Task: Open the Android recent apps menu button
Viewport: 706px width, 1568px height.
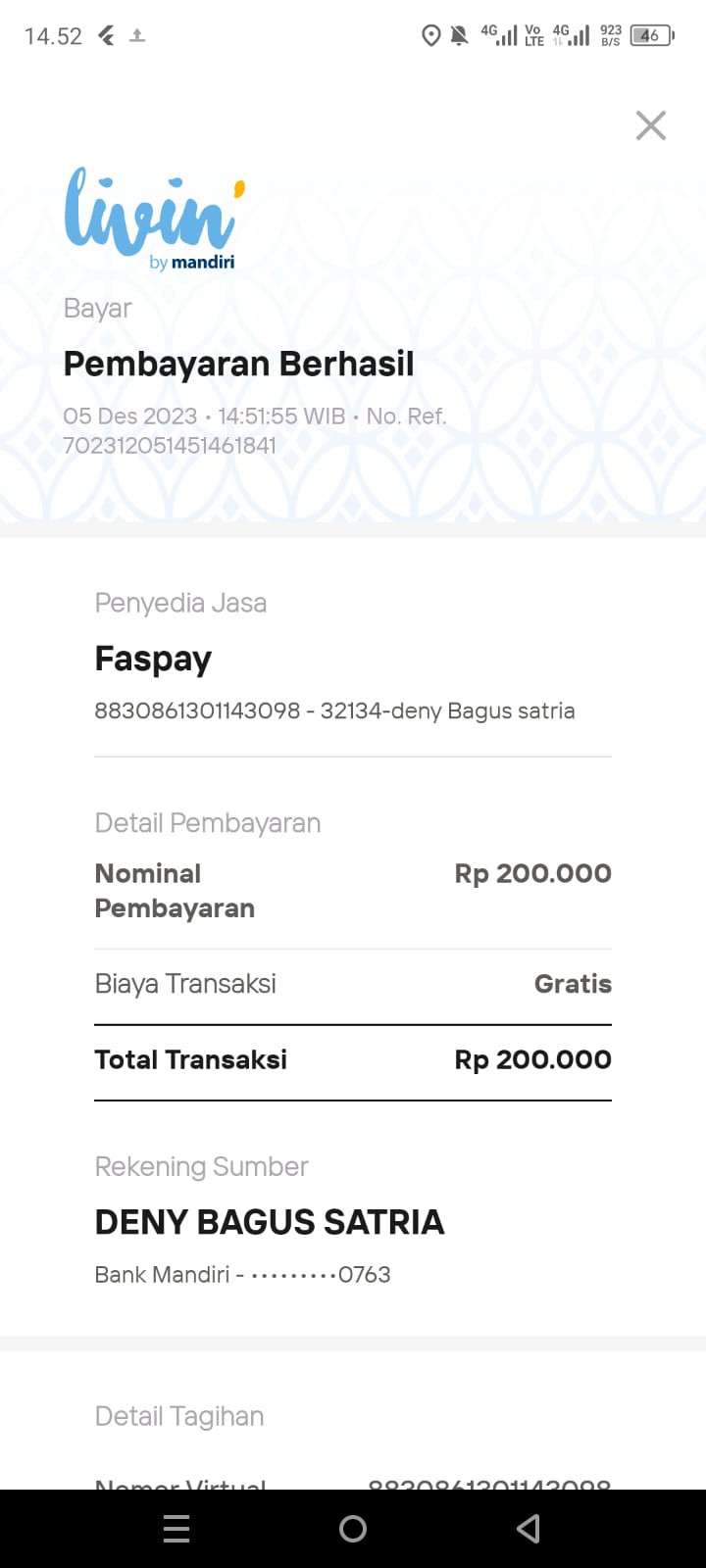Action: (x=176, y=1529)
